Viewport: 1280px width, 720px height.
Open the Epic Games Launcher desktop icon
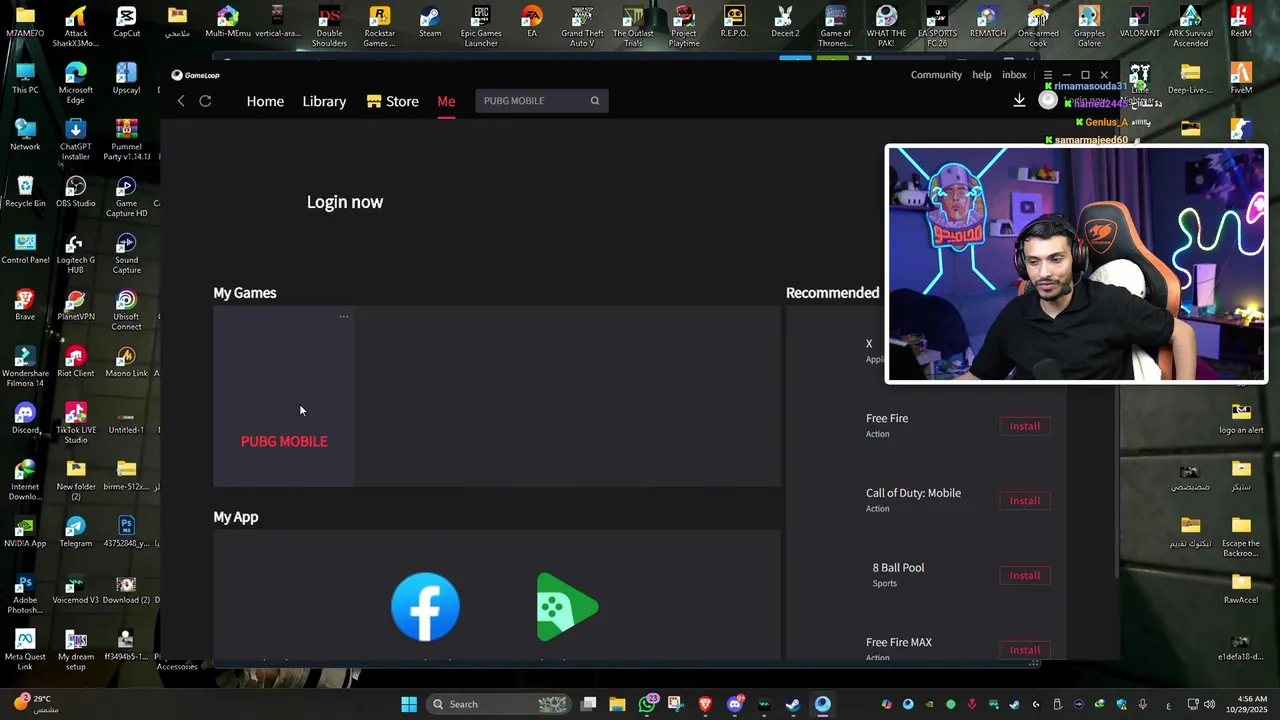(x=481, y=26)
